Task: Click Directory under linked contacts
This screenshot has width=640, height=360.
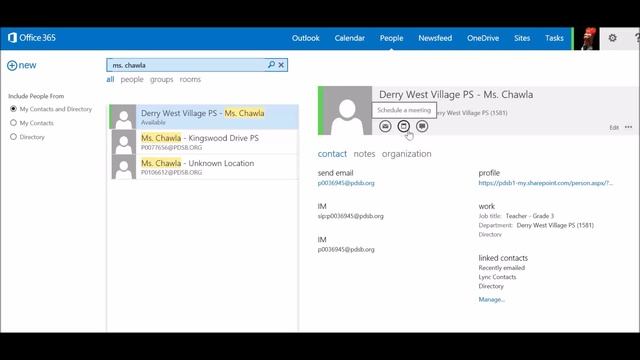Action: [491, 286]
